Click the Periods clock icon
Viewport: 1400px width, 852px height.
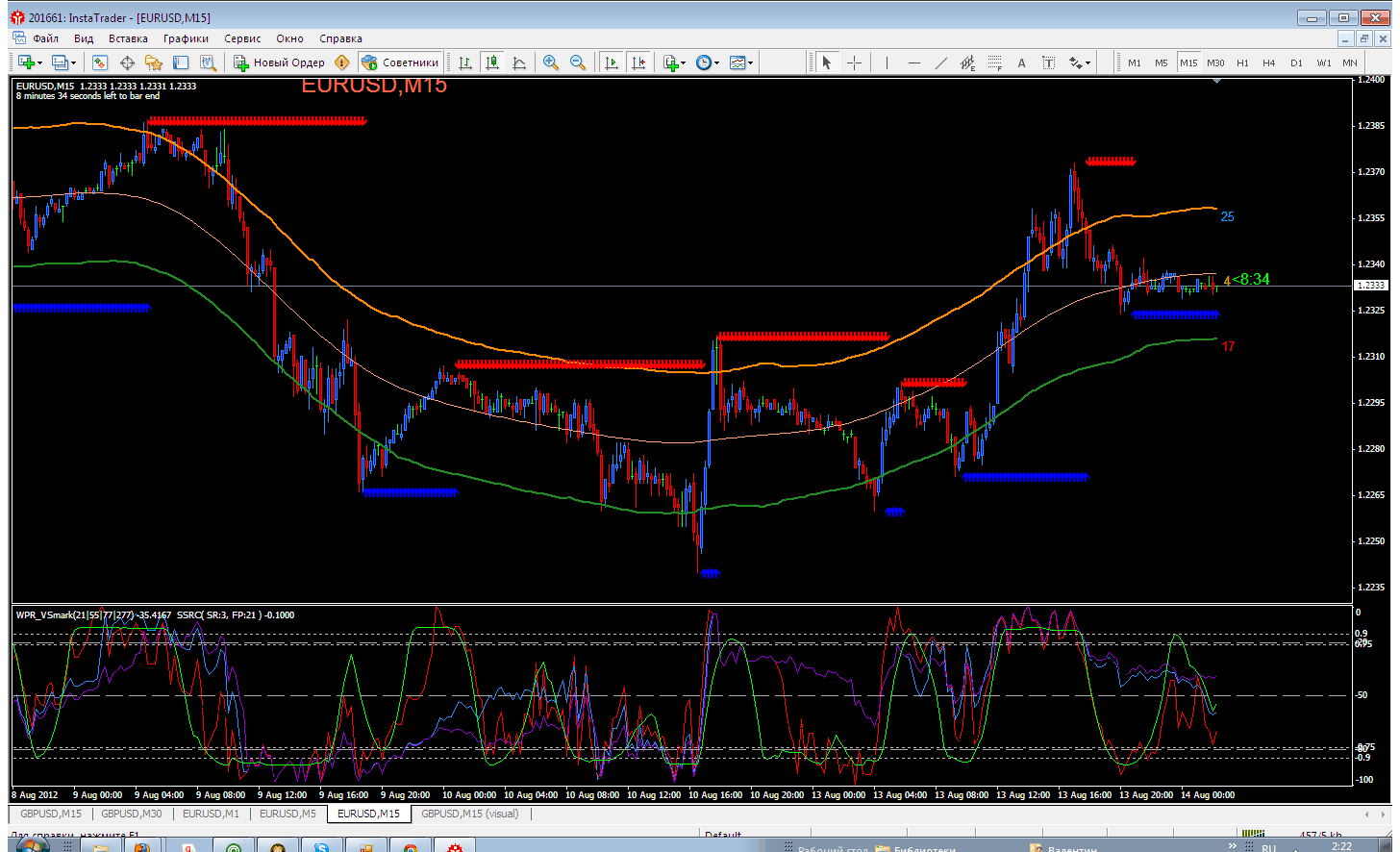tap(704, 63)
